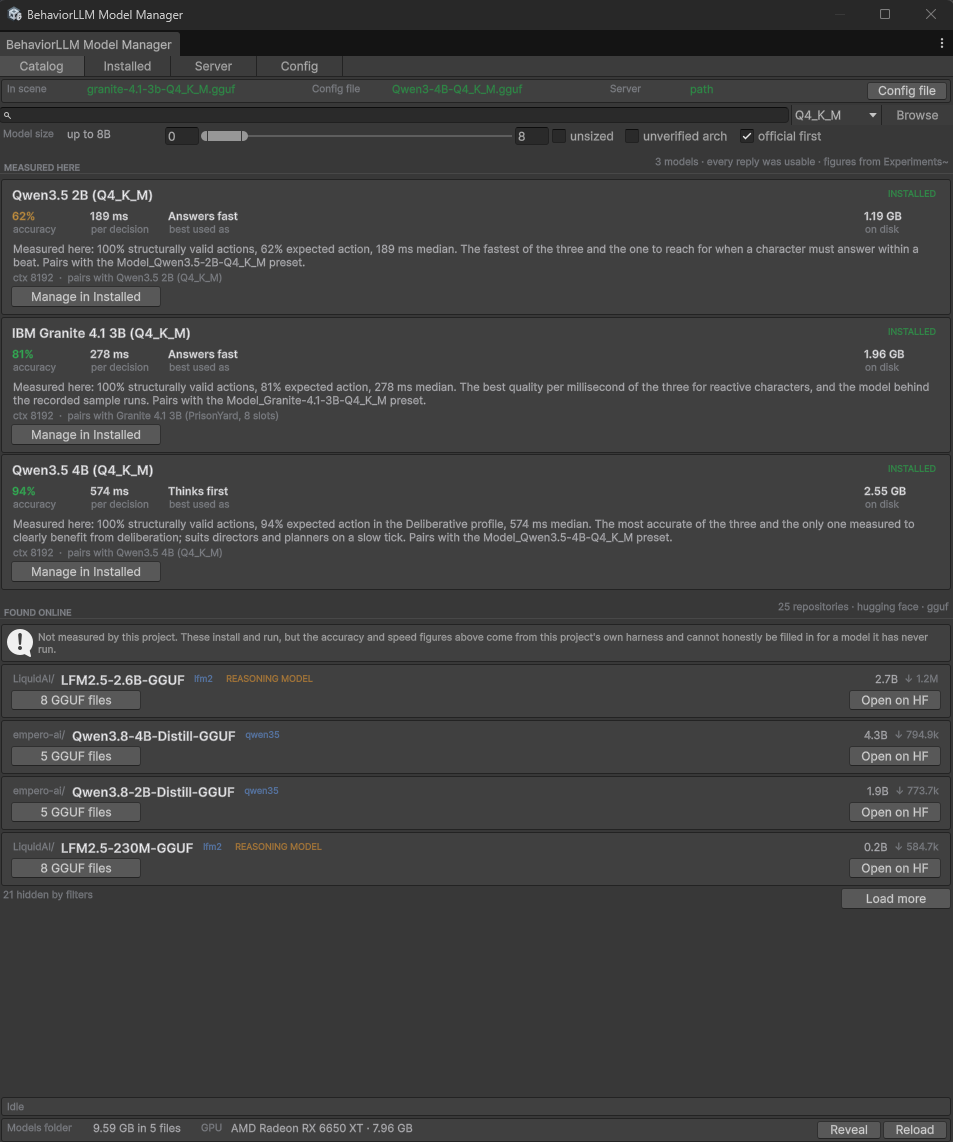
Task: Click the LFM2.5-230M-GGUF repository name
Action: pyautogui.click(x=127, y=848)
